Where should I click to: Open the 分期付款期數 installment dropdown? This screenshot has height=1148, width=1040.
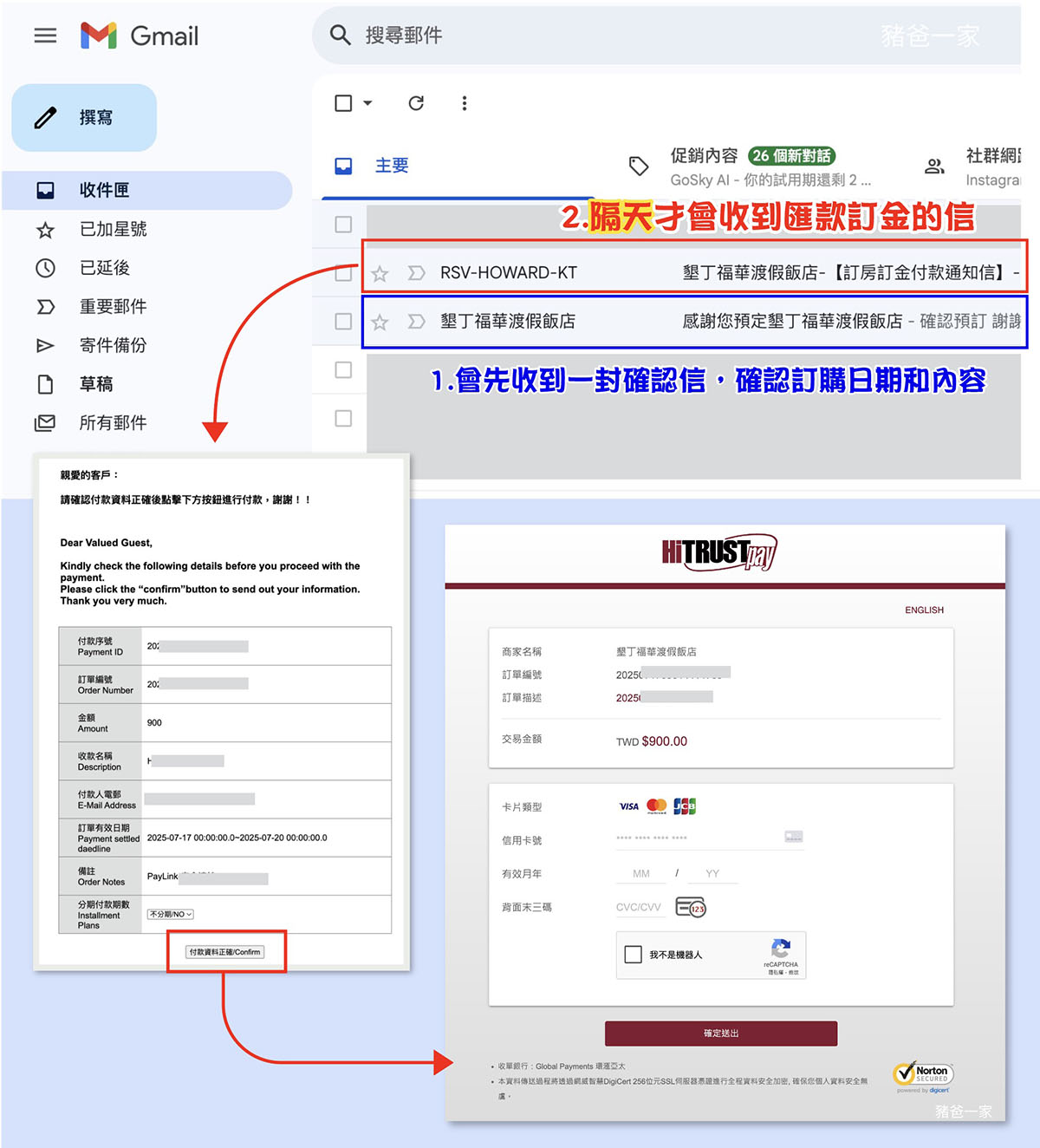[x=171, y=914]
